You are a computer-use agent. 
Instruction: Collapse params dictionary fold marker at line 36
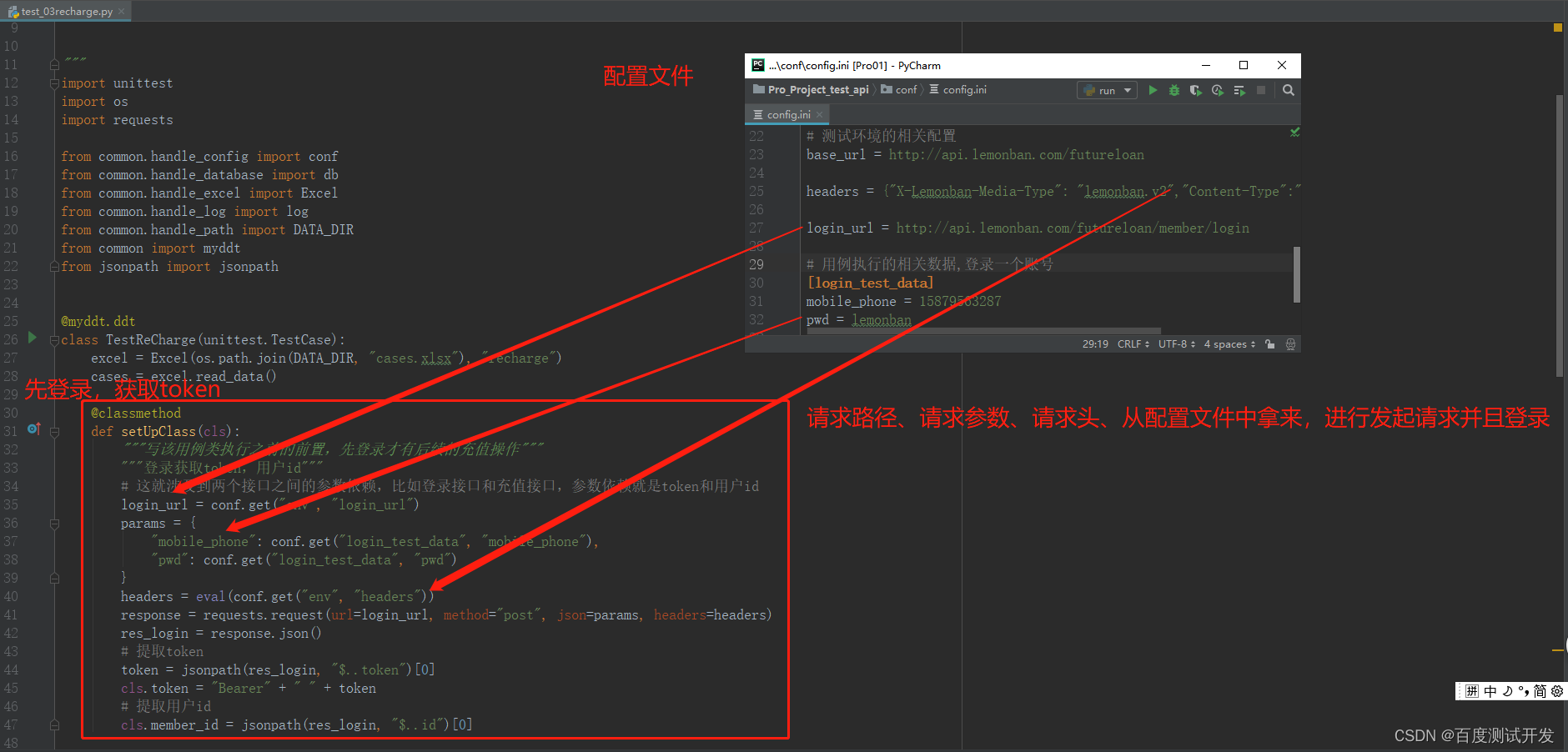click(x=54, y=524)
